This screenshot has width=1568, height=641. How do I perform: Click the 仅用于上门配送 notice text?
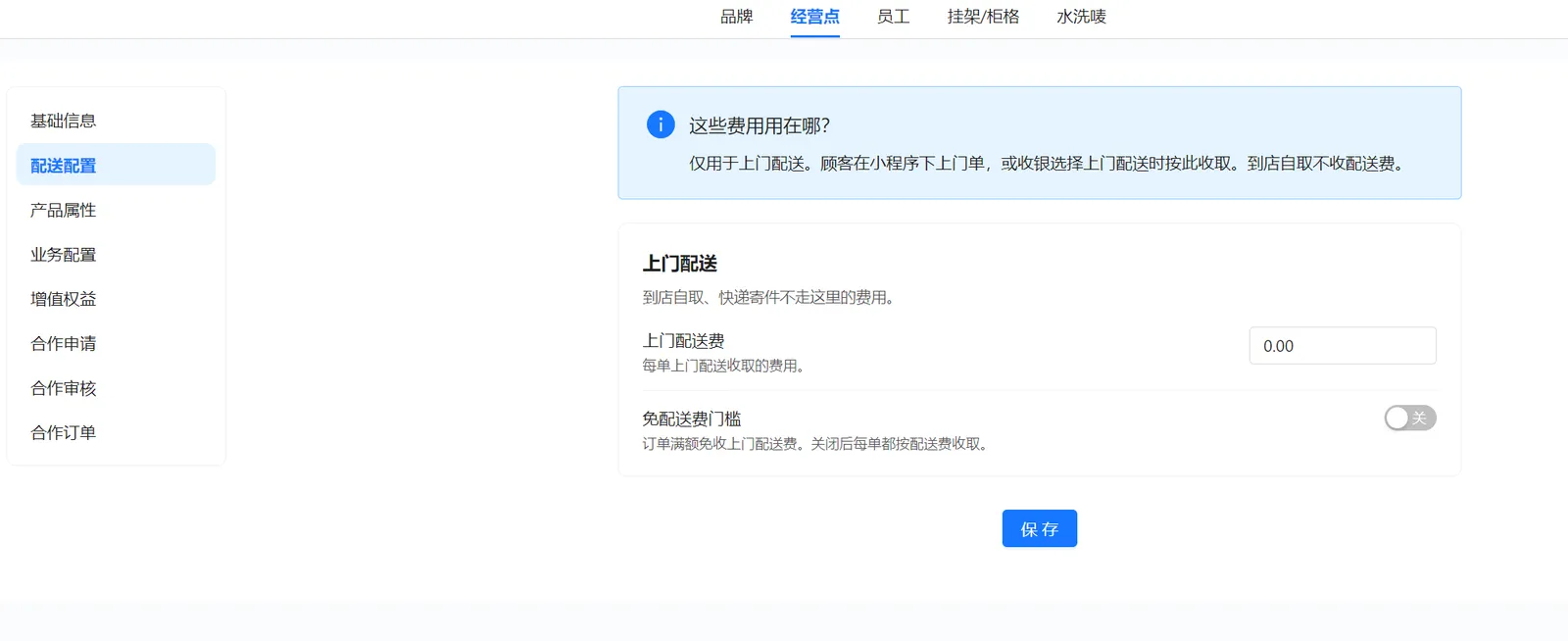(x=1049, y=164)
